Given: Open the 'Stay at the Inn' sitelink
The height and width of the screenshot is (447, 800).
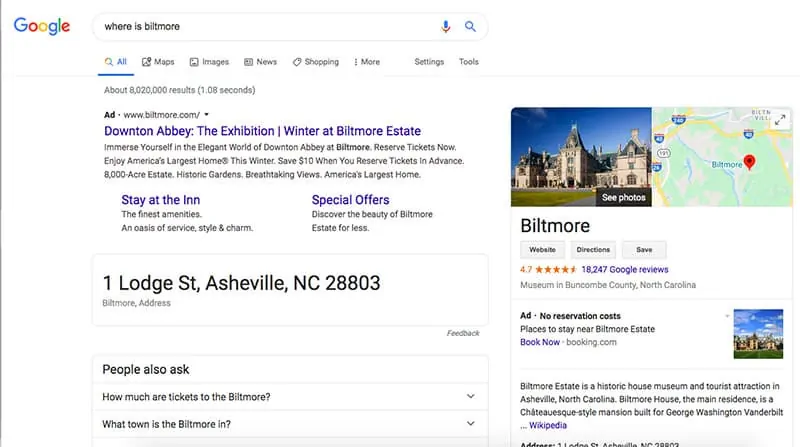Looking at the screenshot, I should (161, 200).
